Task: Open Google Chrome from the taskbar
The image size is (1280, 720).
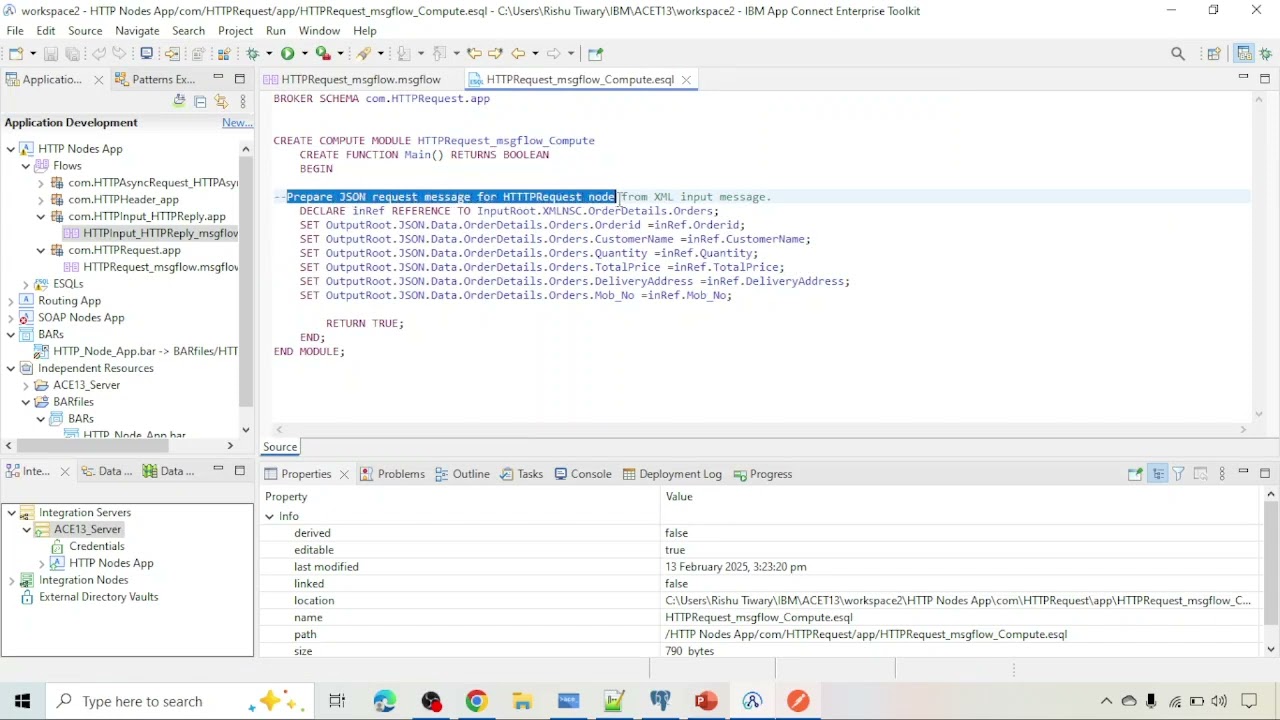Action: (476, 701)
